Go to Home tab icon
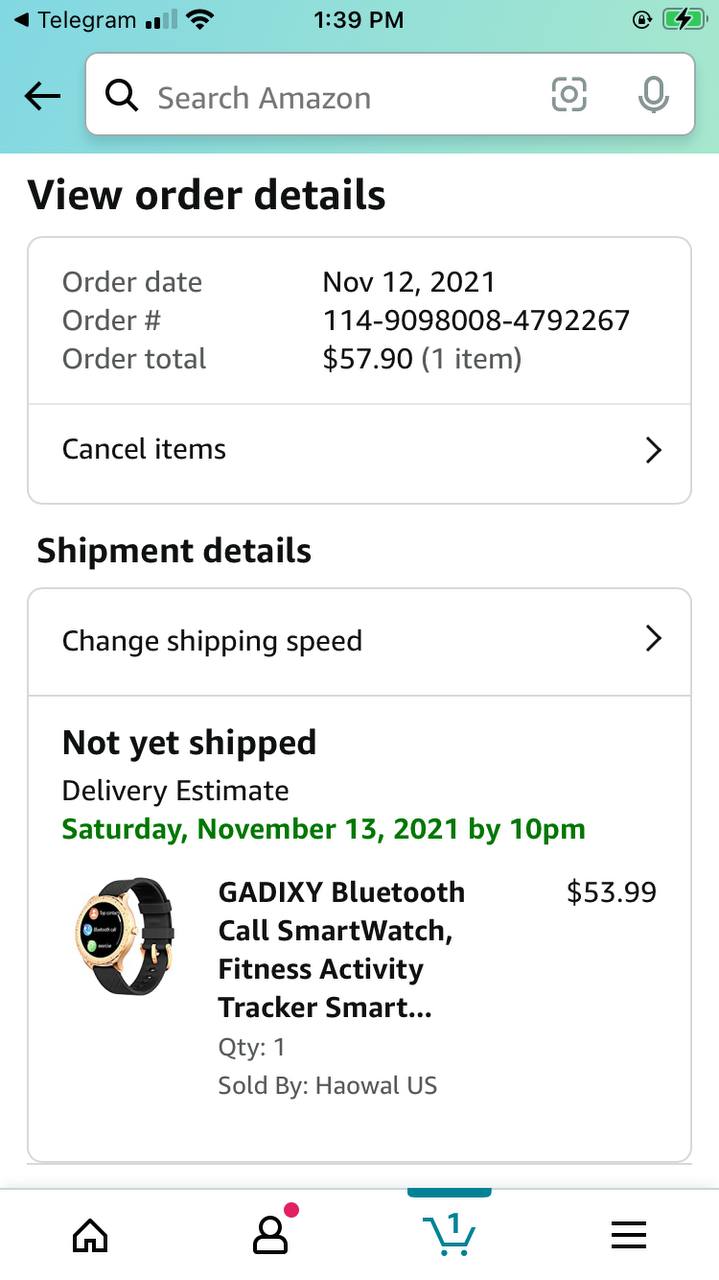The width and height of the screenshot is (719, 1280). coord(90,1236)
